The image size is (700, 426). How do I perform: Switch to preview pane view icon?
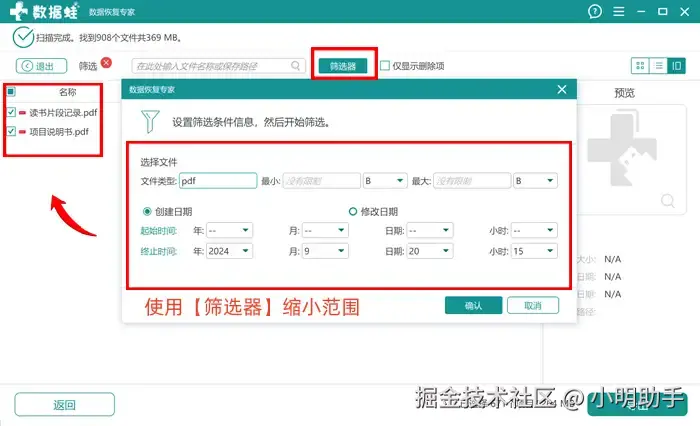(x=677, y=66)
